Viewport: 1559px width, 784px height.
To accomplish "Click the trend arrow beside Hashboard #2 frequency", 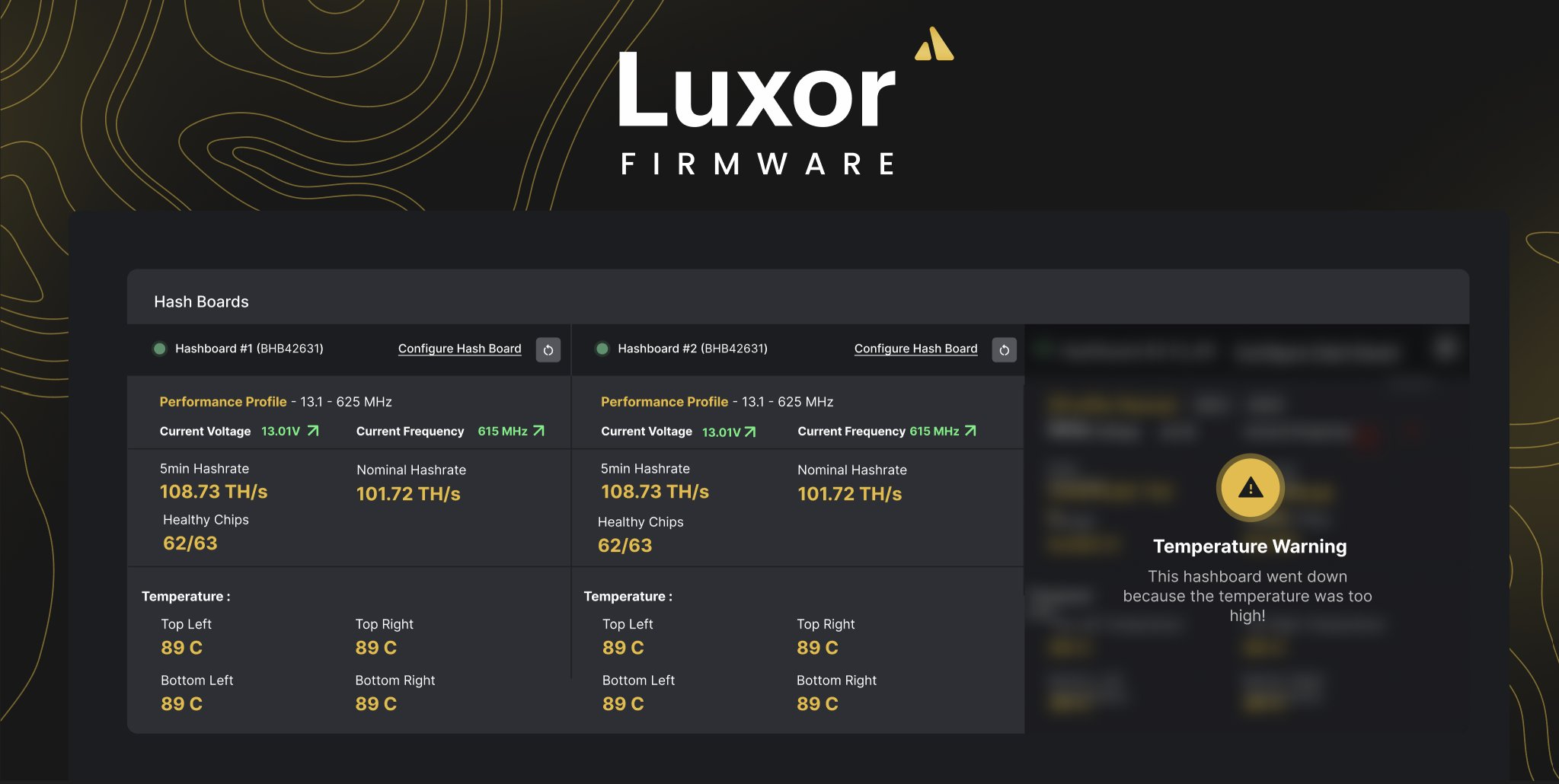I will coord(970,431).
